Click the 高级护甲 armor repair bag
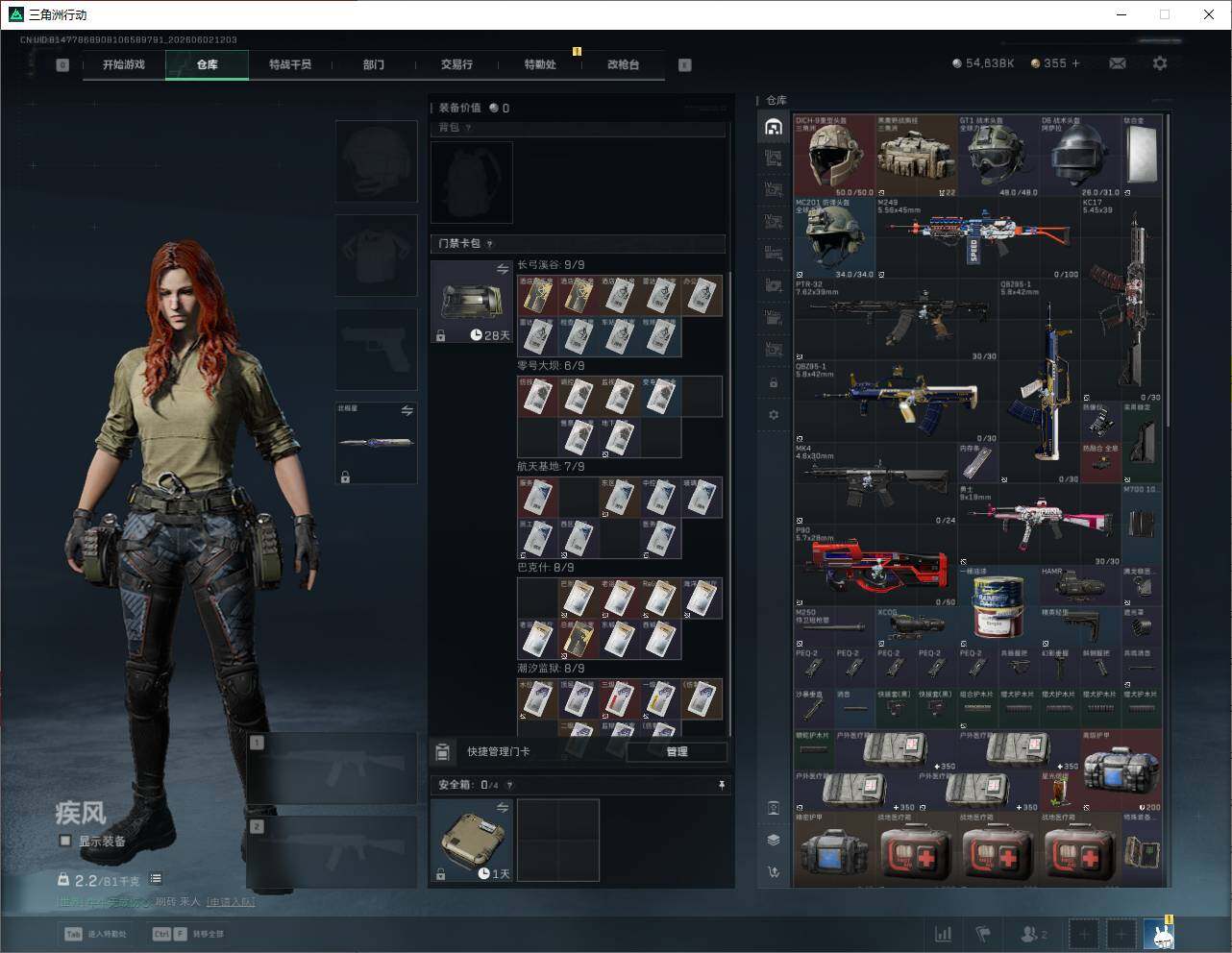 coord(1121,770)
